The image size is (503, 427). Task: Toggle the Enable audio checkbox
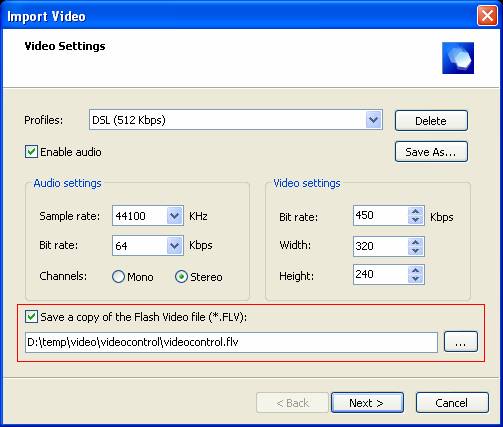coord(31,152)
